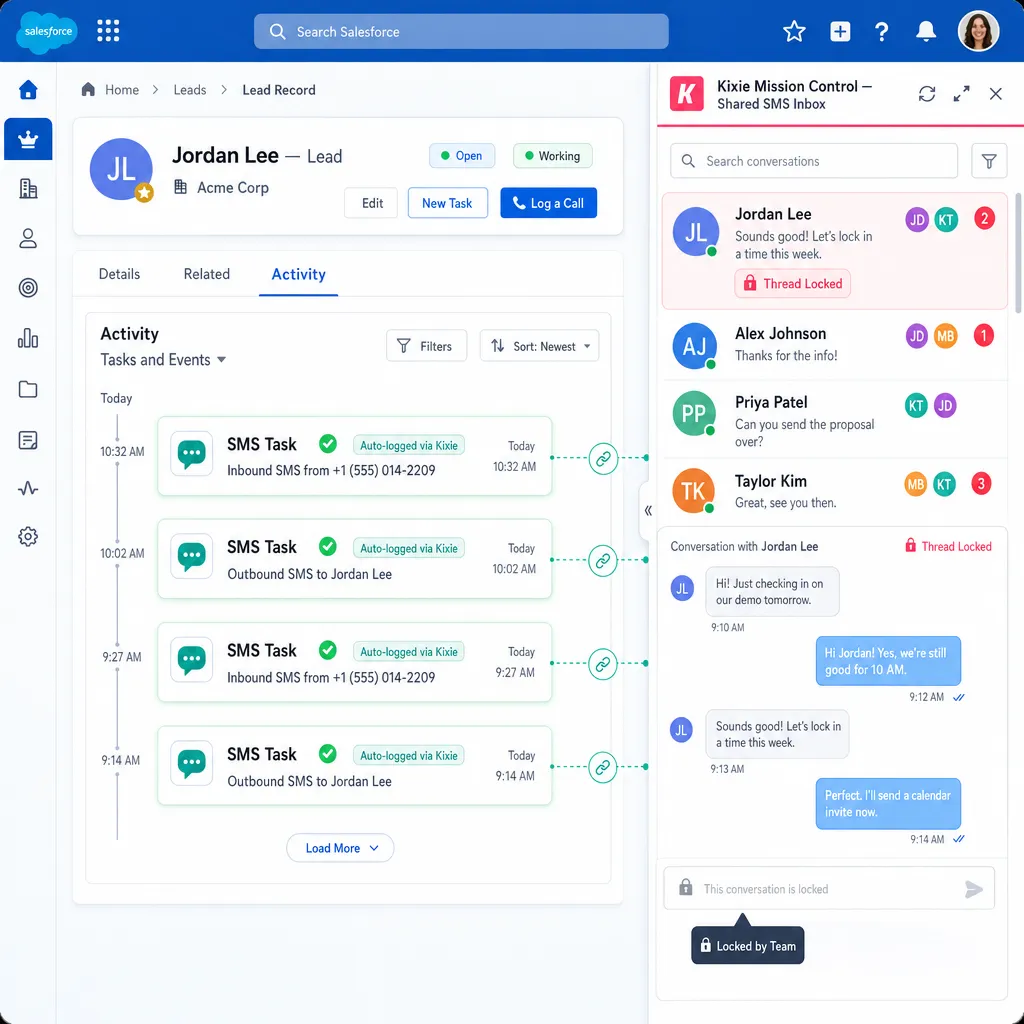
Task: Create a New Task
Action: tap(447, 203)
